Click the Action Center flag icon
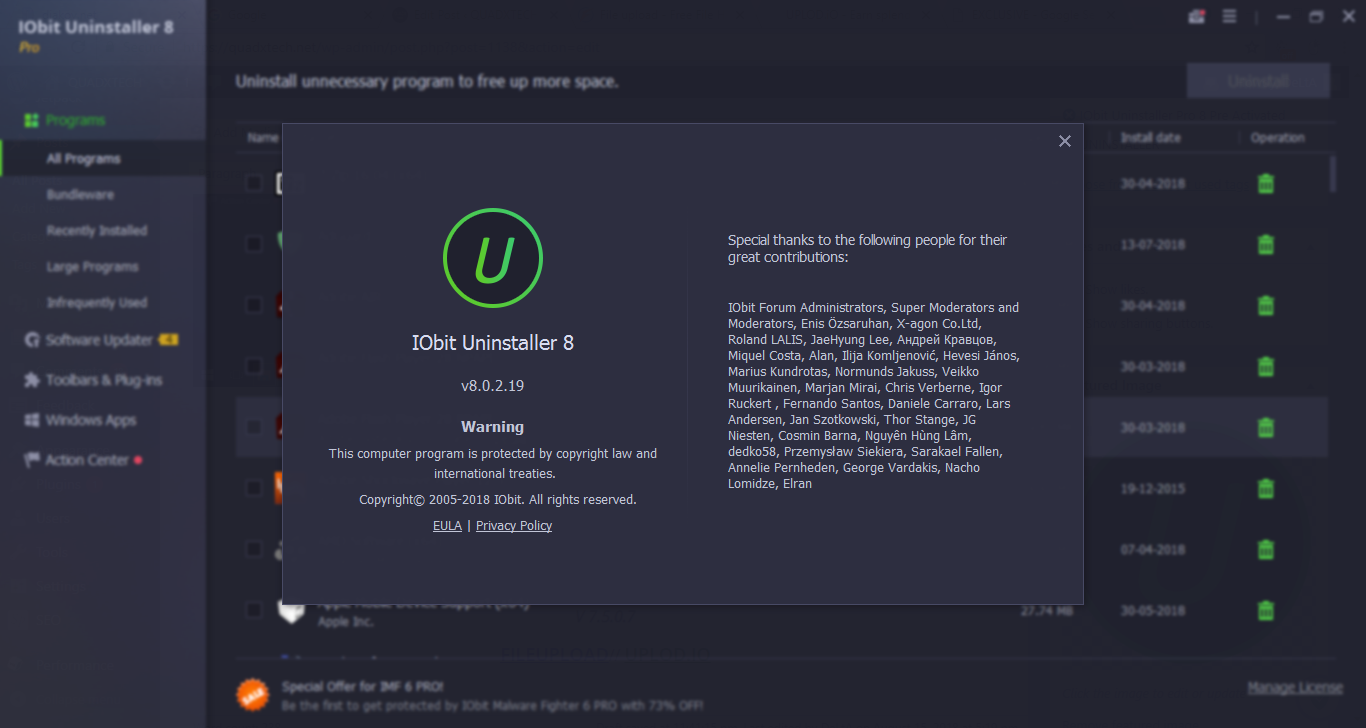The width and height of the screenshot is (1366, 728). click(x=31, y=460)
